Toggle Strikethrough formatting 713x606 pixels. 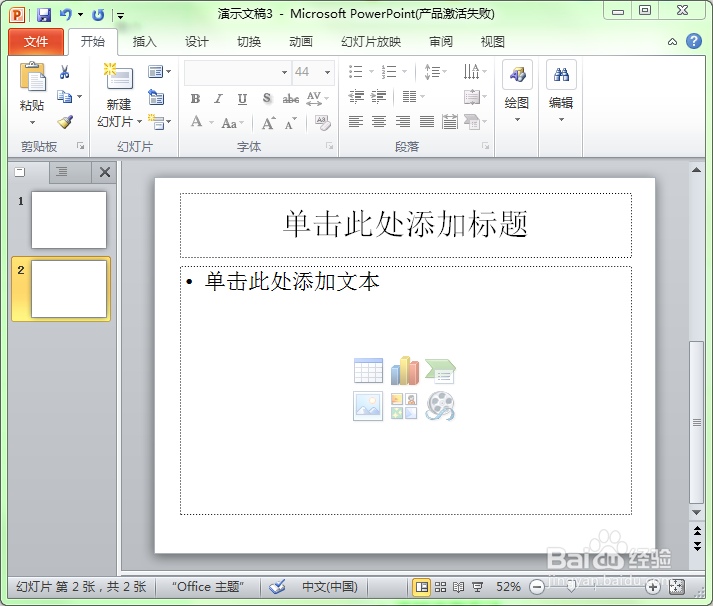291,99
